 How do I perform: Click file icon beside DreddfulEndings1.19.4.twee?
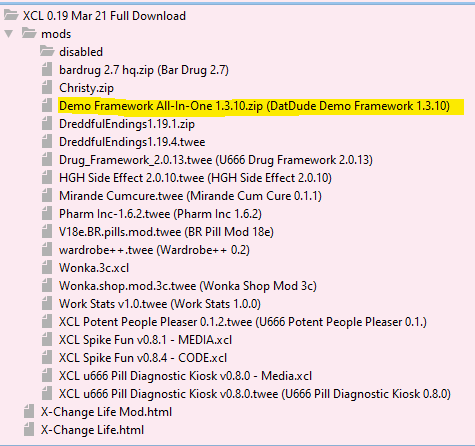47,142
